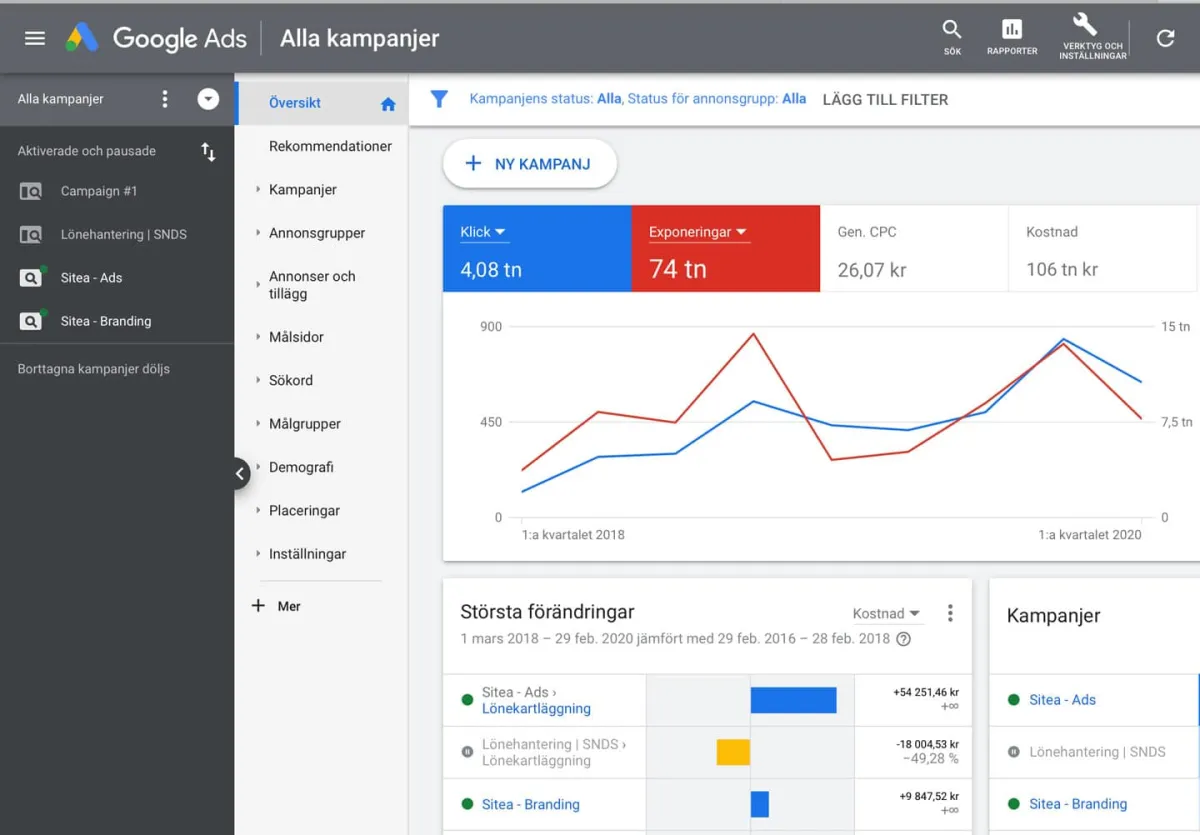Viewport: 1200px width, 835px height.
Task: Click the Gen. CPC metric tile
Action: coord(914,249)
